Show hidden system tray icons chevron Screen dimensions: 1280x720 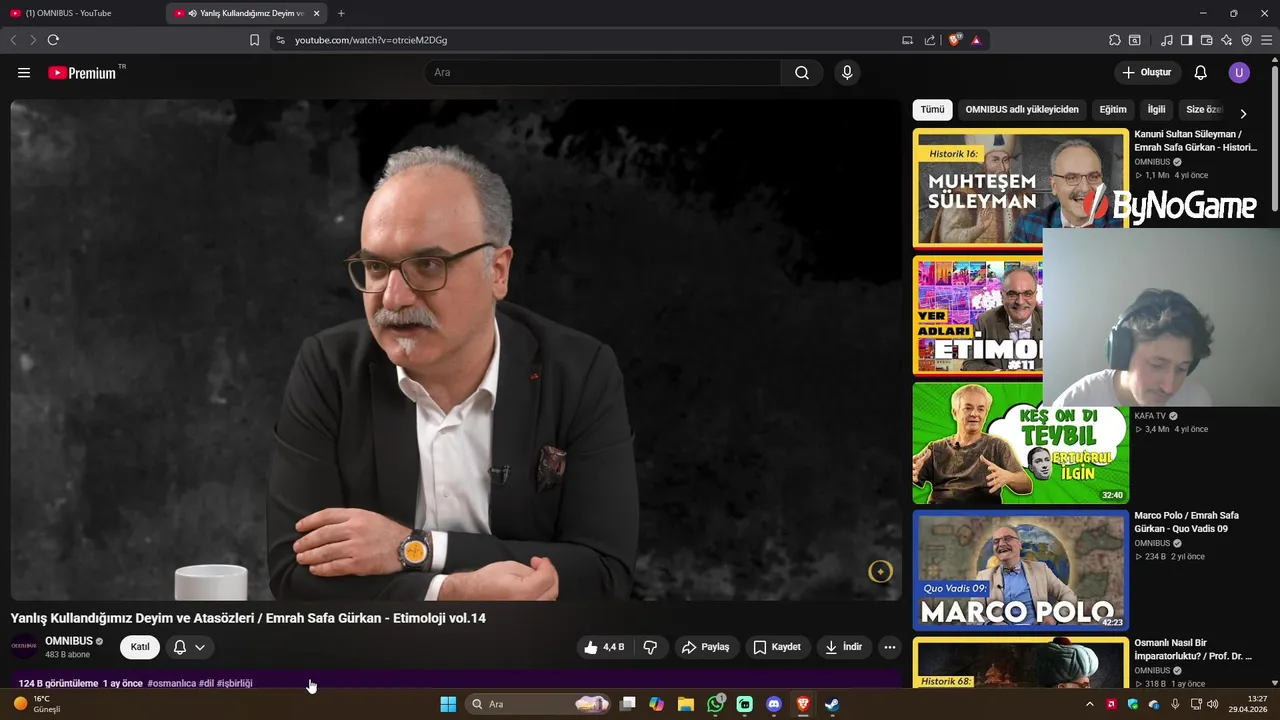tap(1089, 704)
